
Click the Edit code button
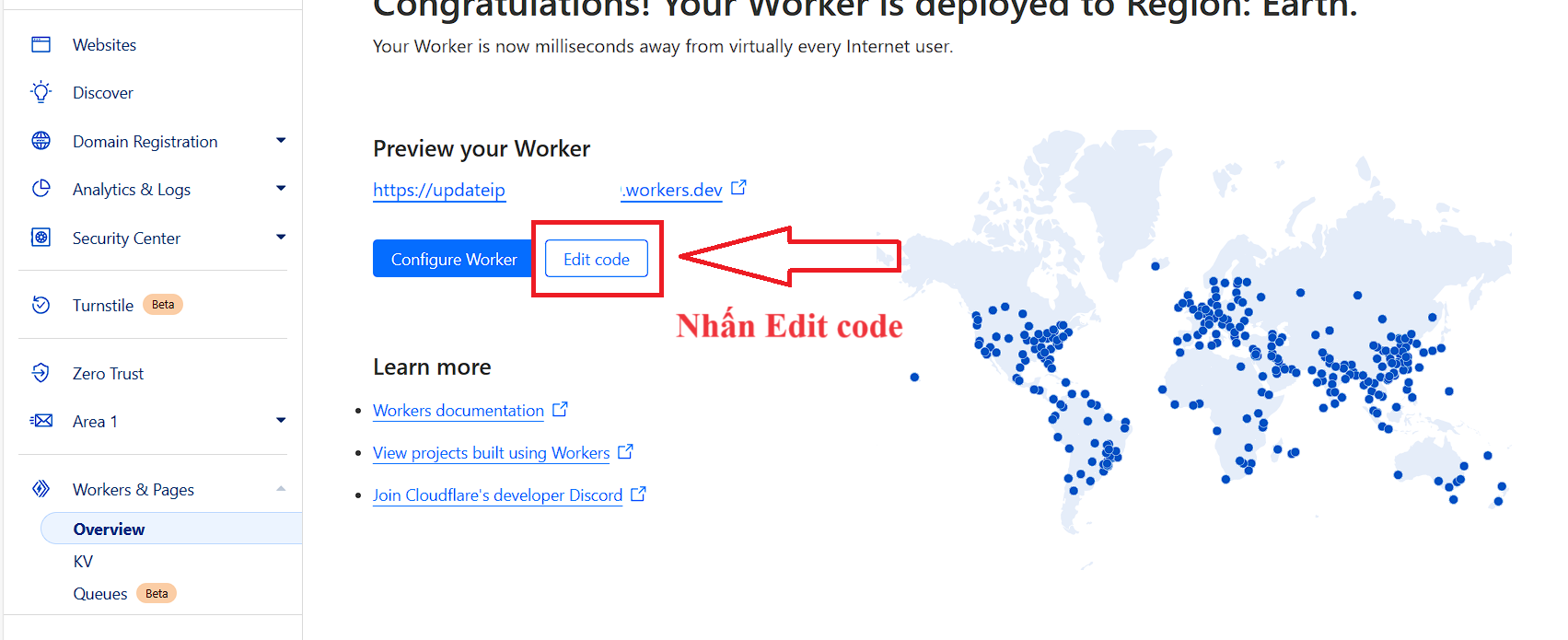[x=597, y=259]
